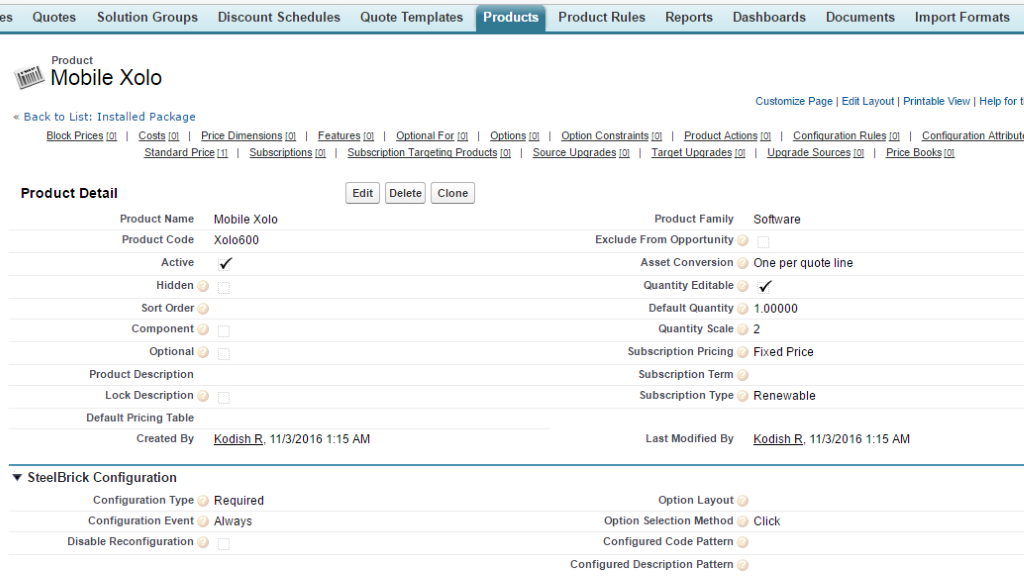Toggle the Lock Description checkbox

(224, 397)
